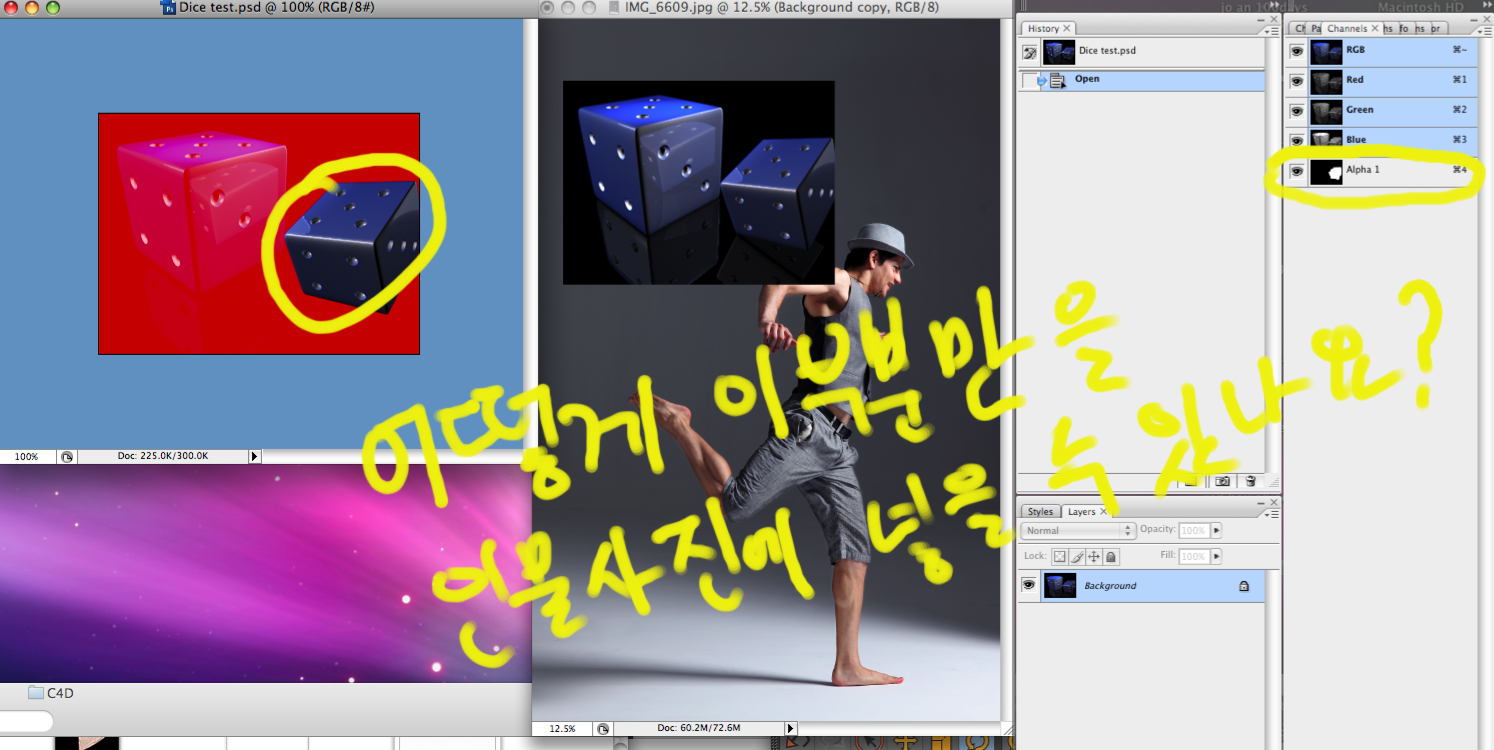
Task: Click Doc: 225.0K/300.0K status info
Action: (163, 456)
